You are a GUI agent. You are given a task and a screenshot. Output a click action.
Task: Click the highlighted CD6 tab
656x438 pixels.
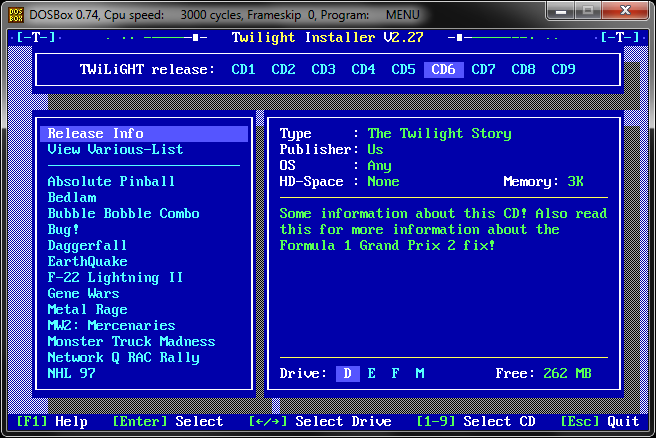(443, 69)
